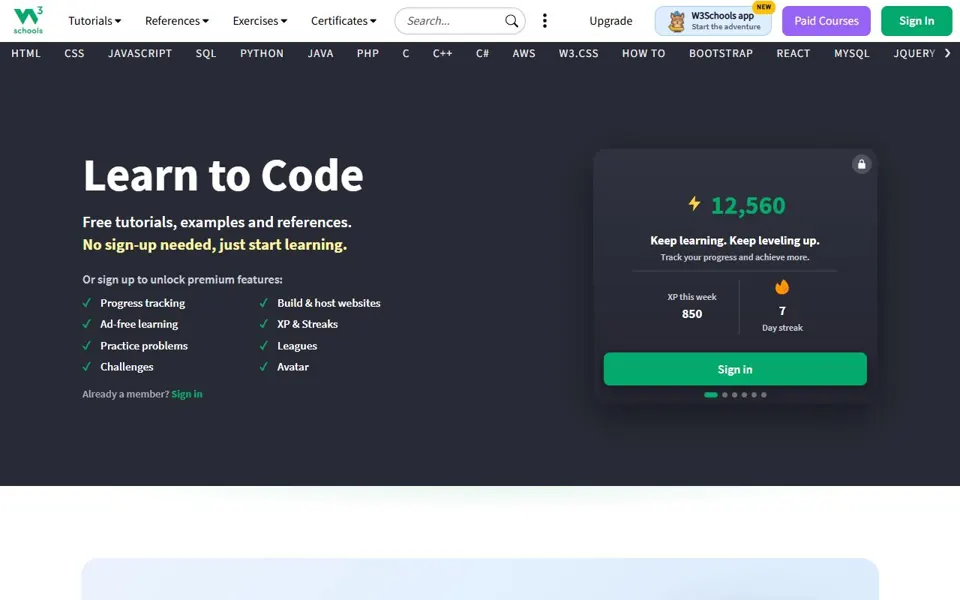Open the C++ tutorial tab
The image size is (960, 600).
[442, 53]
